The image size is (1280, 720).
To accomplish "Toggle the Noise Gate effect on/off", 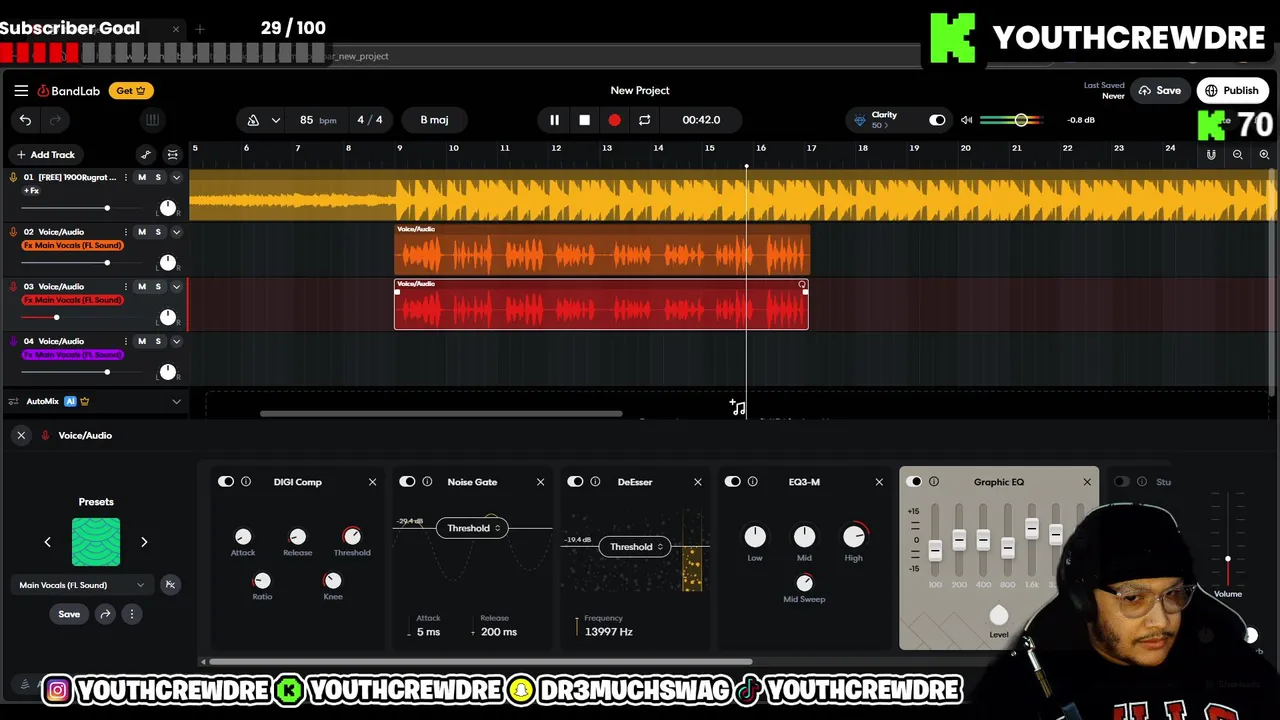I will coord(407,482).
